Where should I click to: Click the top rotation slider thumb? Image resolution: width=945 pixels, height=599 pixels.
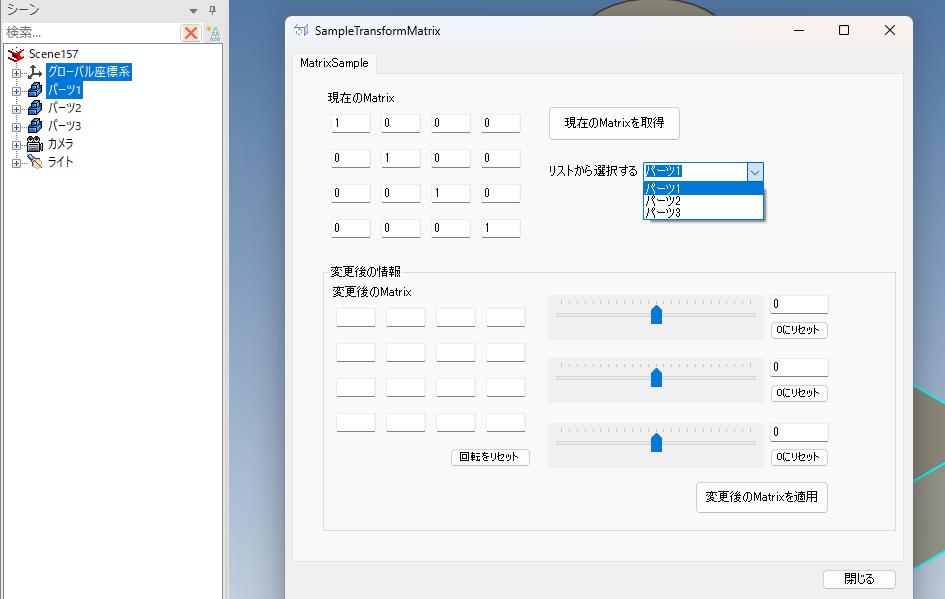click(656, 315)
